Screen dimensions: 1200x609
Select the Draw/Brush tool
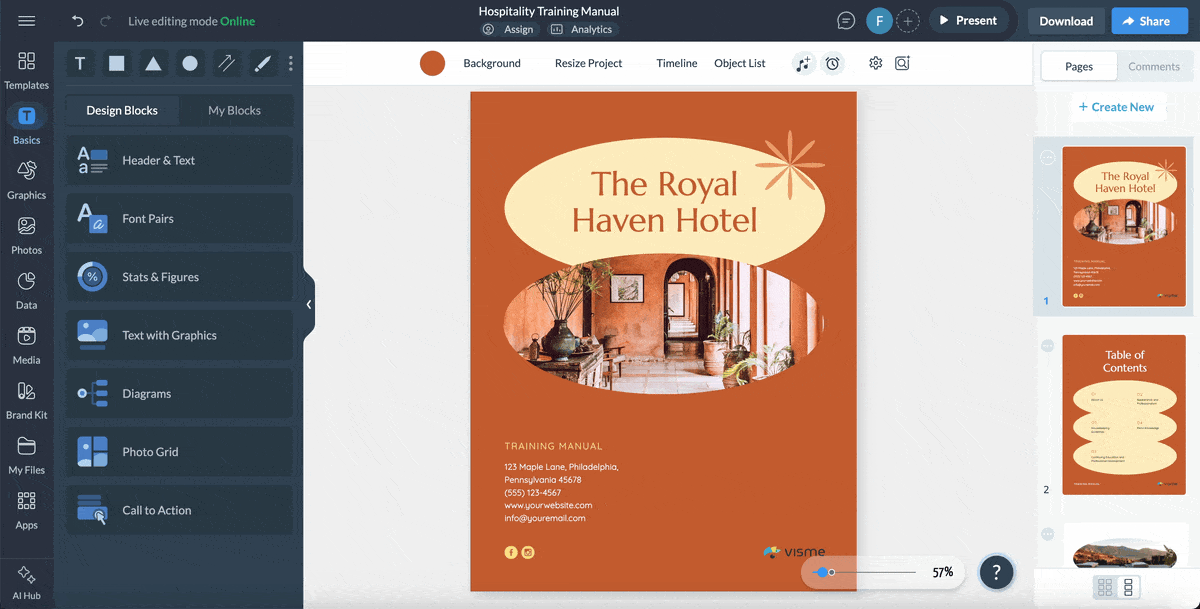(x=262, y=63)
